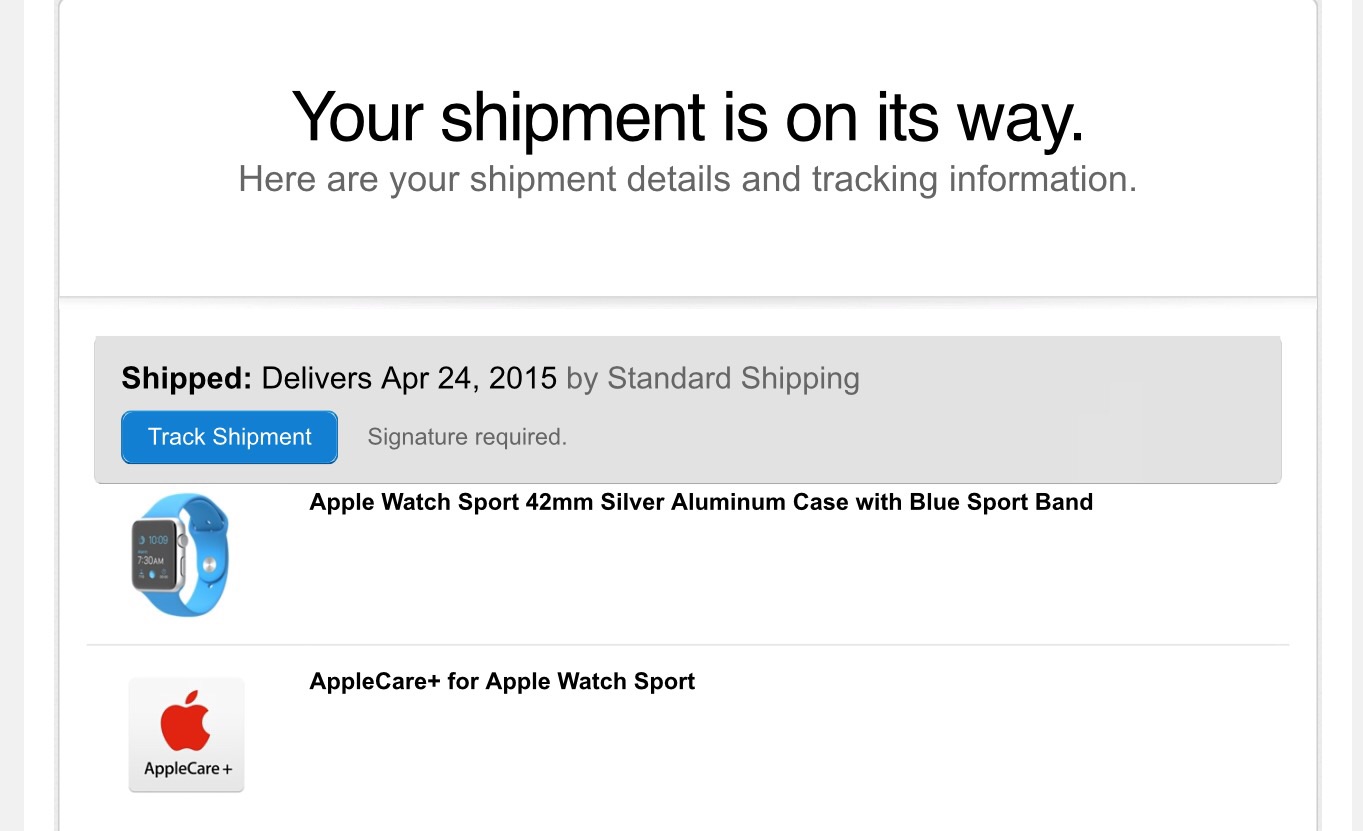The height and width of the screenshot is (831, 1363).
Task: Click the divider line between the two items
Action: click(688, 645)
